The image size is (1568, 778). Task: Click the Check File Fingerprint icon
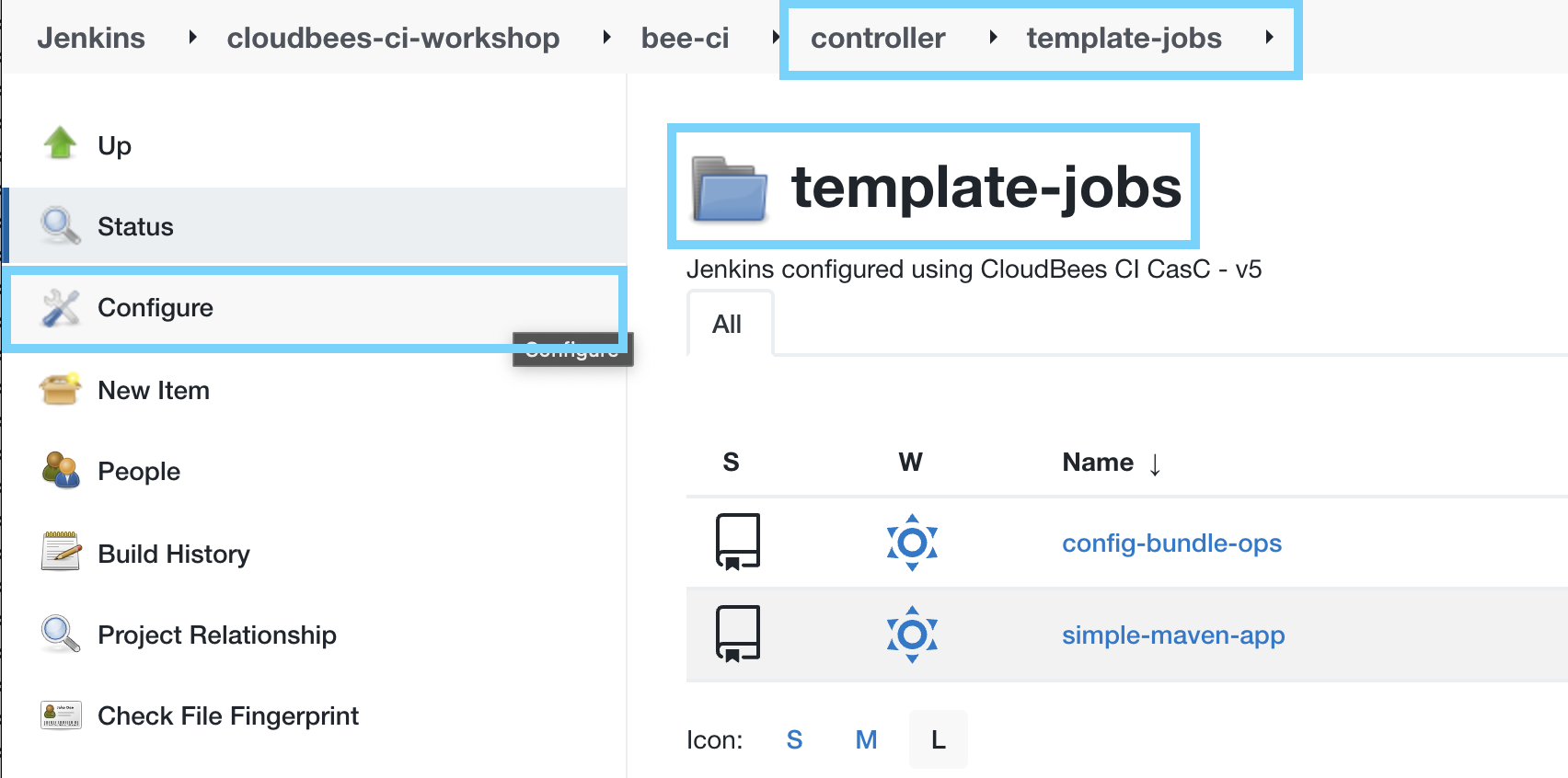click(x=61, y=715)
